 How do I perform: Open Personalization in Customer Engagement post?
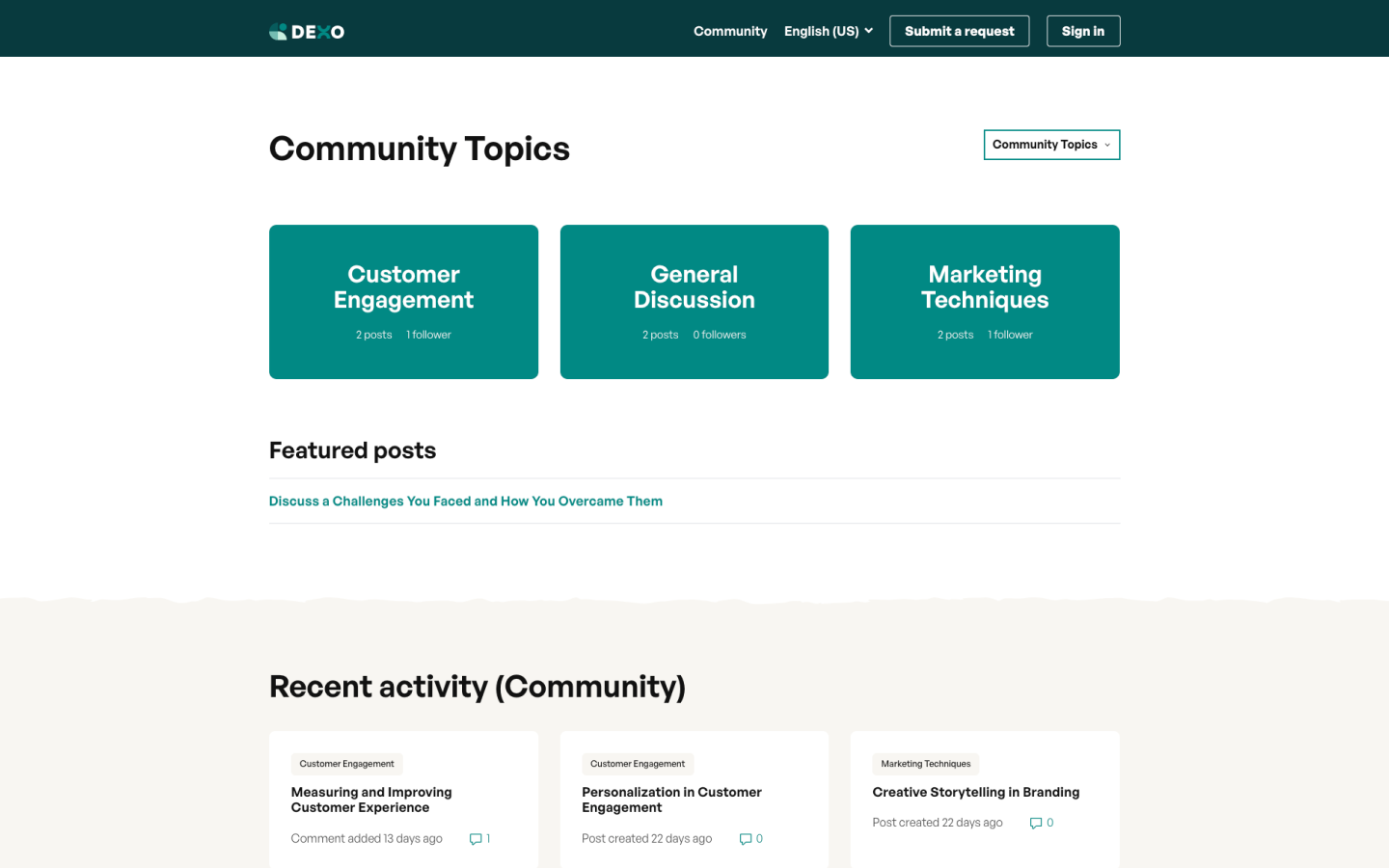point(671,800)
